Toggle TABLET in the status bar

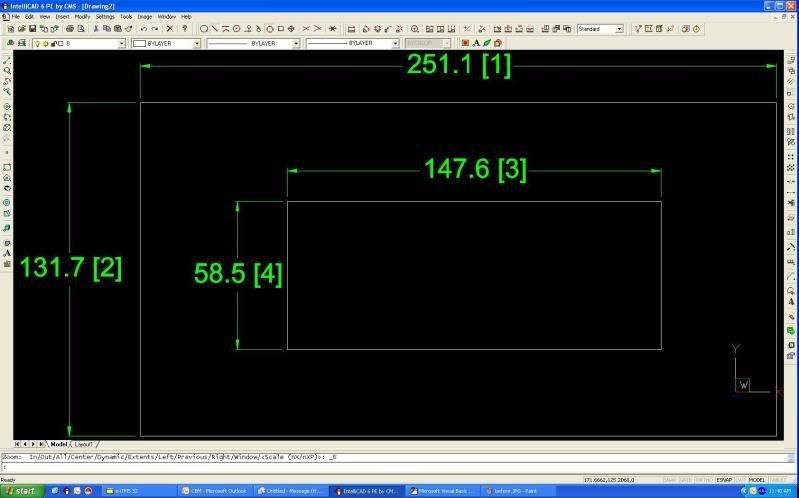pos(778,480)
